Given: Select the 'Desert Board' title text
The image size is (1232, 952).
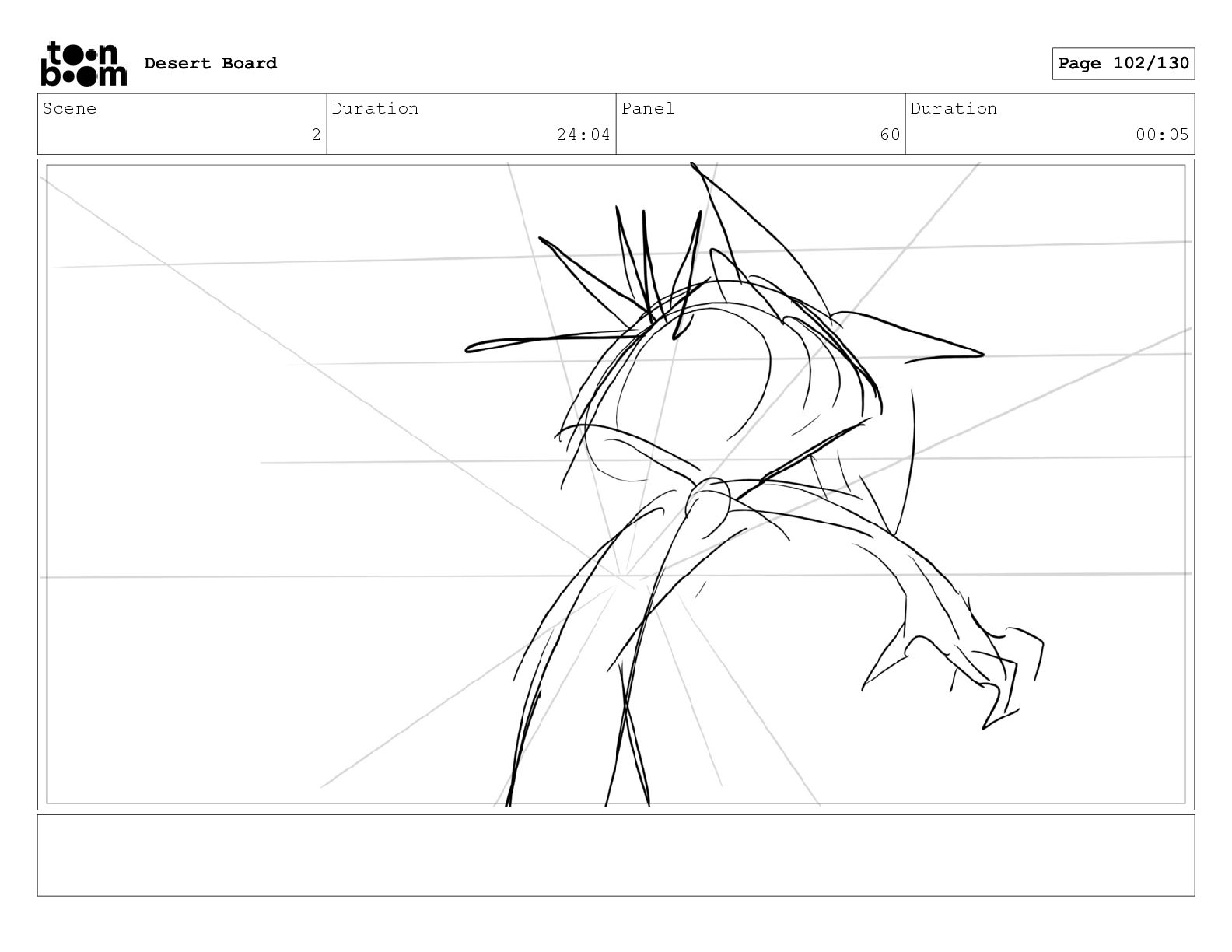Looking at the screenshot, I should click(210, 63).
